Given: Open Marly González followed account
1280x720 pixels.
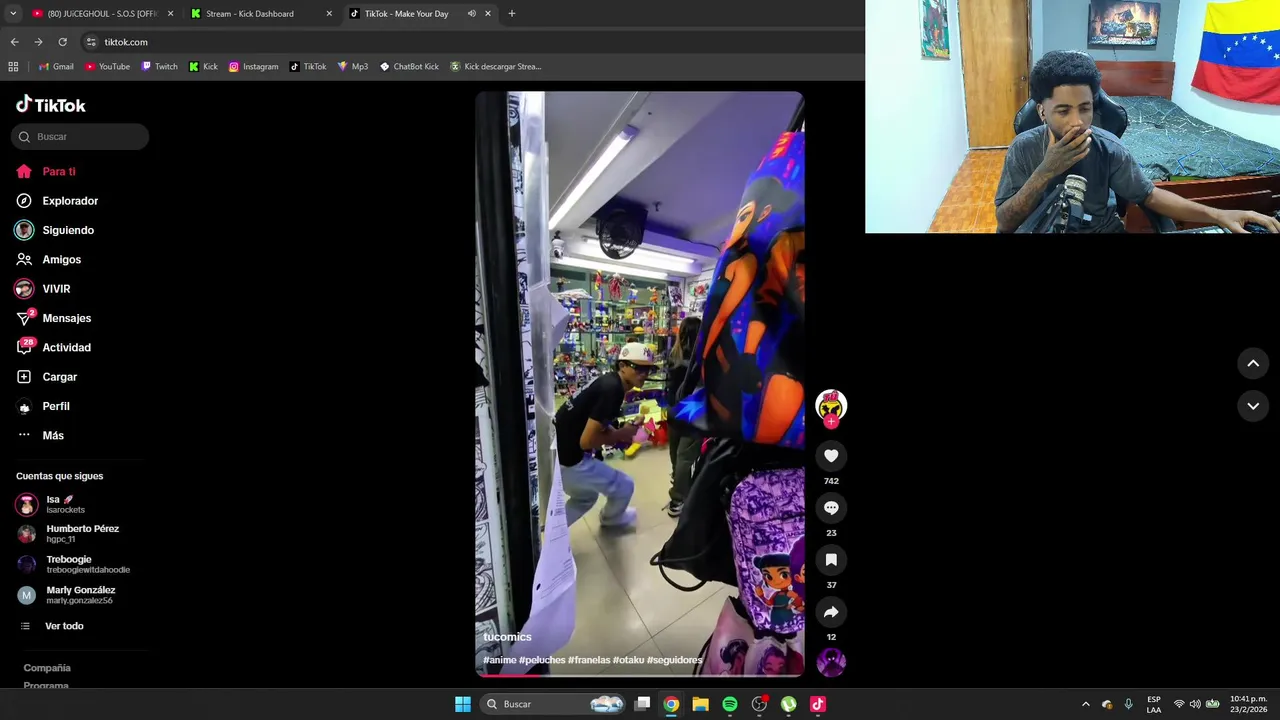Looking at the screenshot, I should click(66, 595).
